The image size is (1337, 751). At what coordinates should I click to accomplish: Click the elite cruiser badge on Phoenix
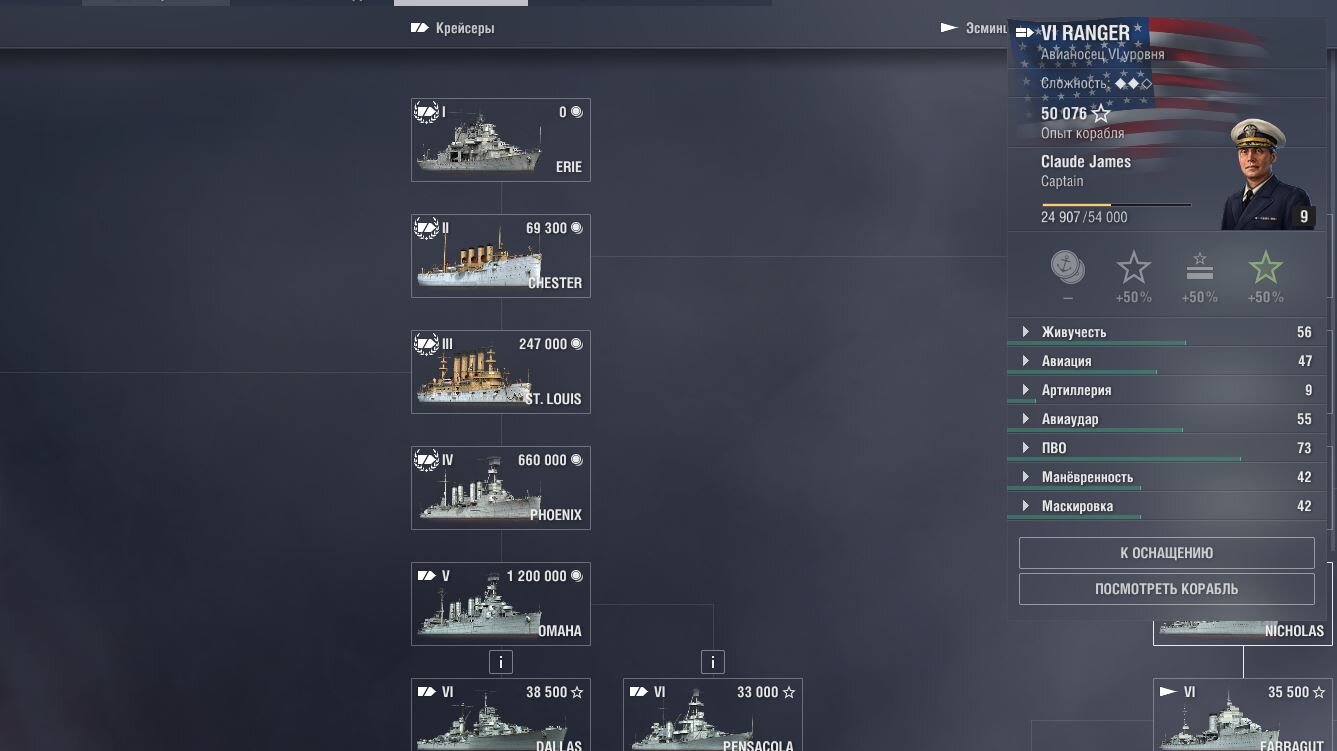[x=427, y=460]
